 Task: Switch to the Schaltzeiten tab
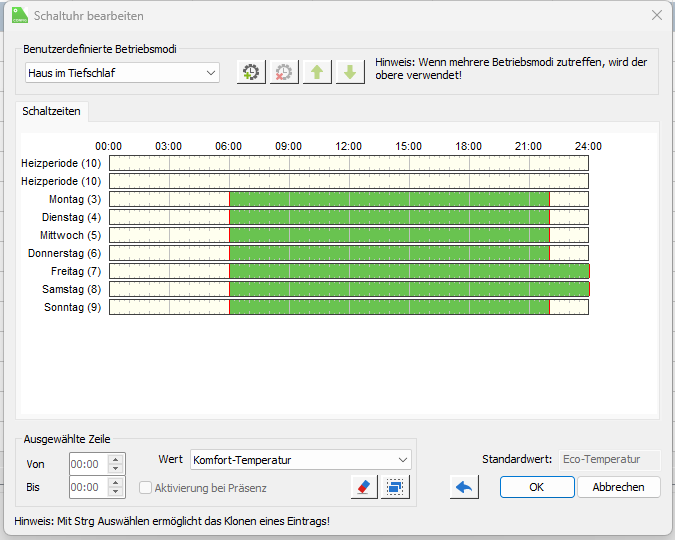52,111
